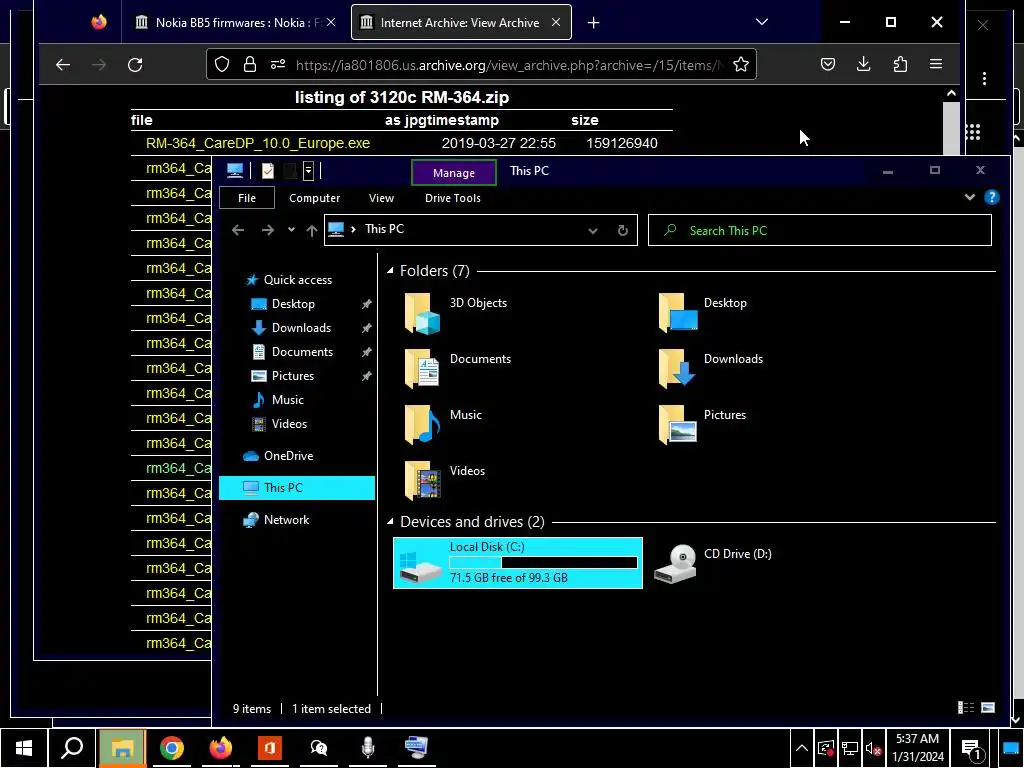Viewport: 1024px width, 768px height.
Task: Open the Drive Tools ribbon tab
Action: point(453,198)
